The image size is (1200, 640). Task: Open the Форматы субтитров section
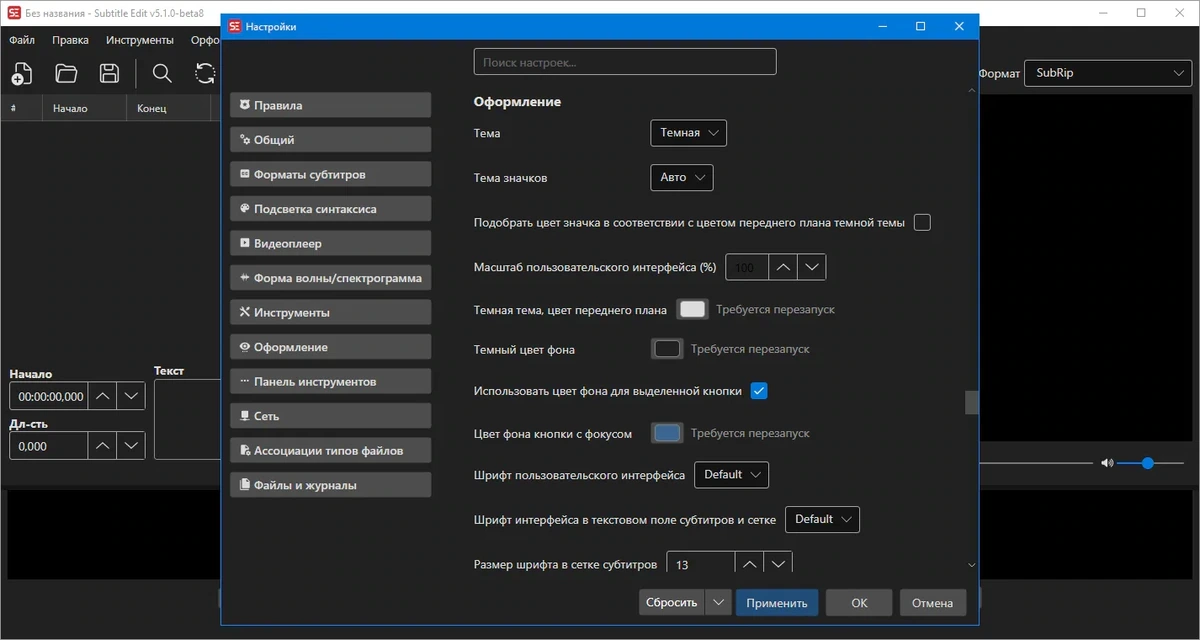point(331,174)
